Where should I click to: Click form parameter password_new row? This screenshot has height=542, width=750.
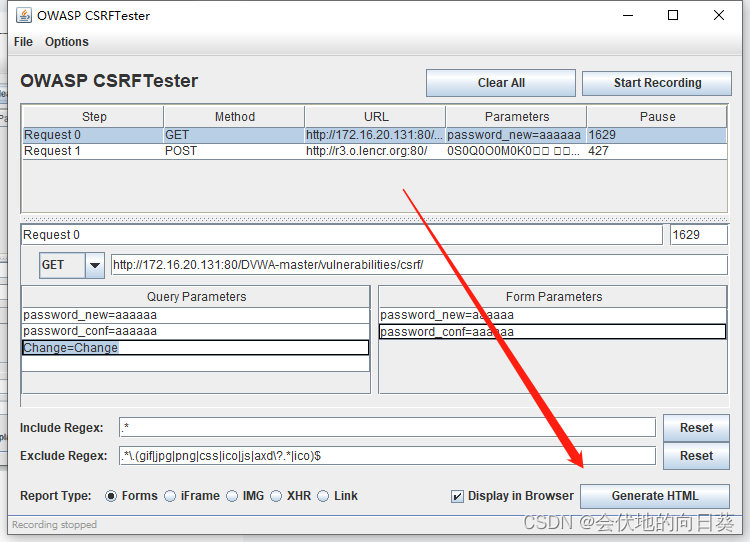coord(553,315)
